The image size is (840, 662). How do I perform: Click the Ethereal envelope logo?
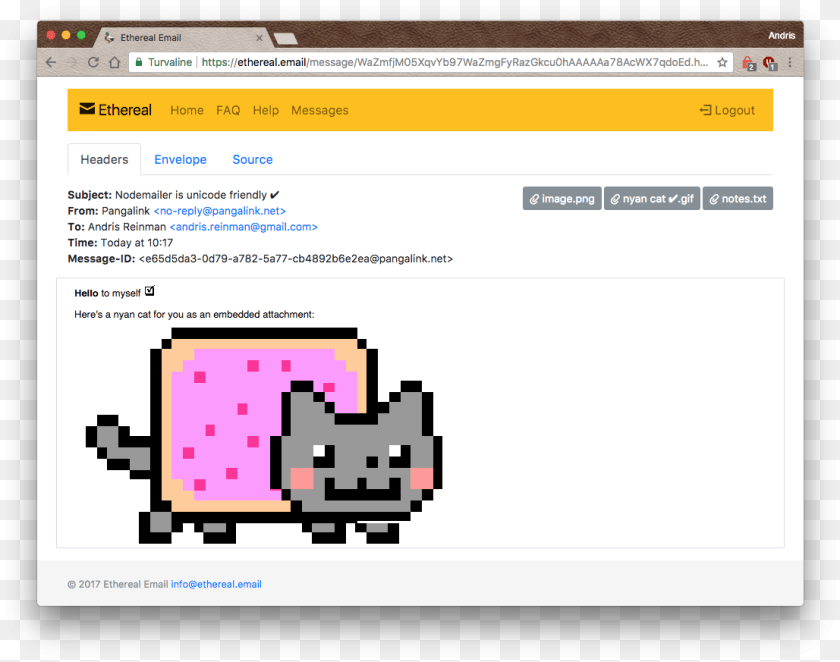coord(115,110)
